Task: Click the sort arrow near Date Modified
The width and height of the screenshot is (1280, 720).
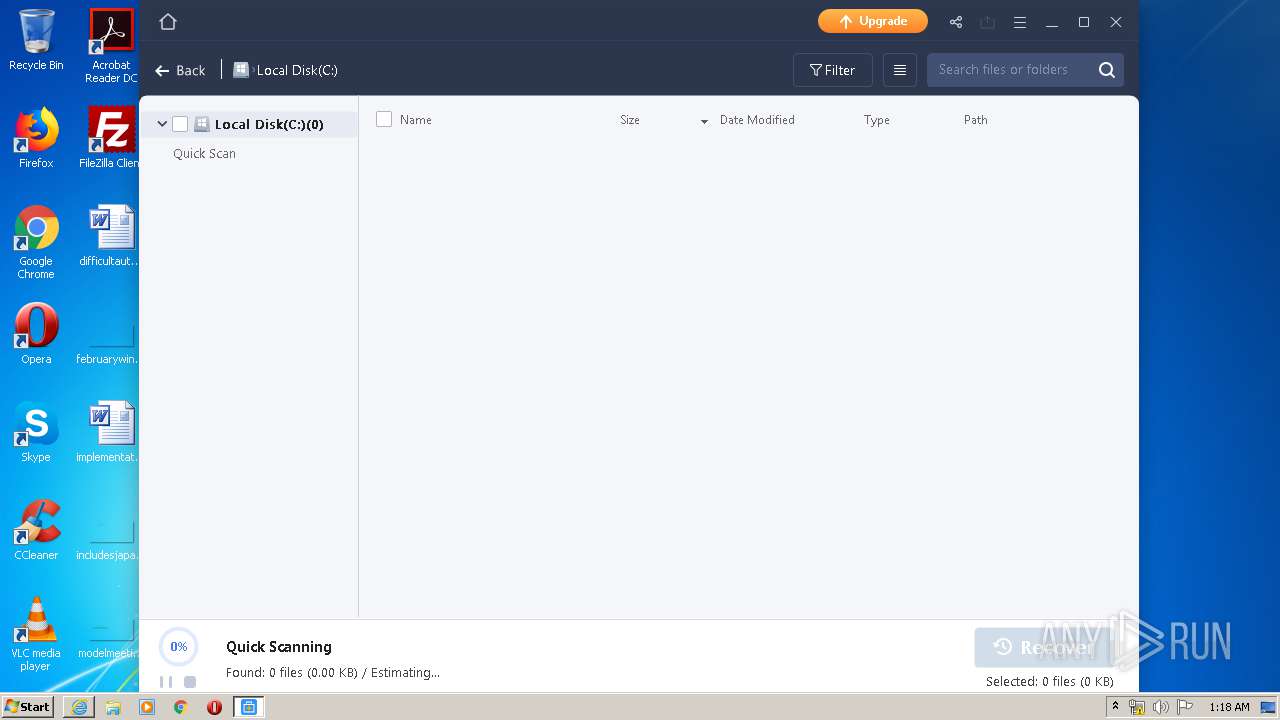Action: [x=704, y=121]
